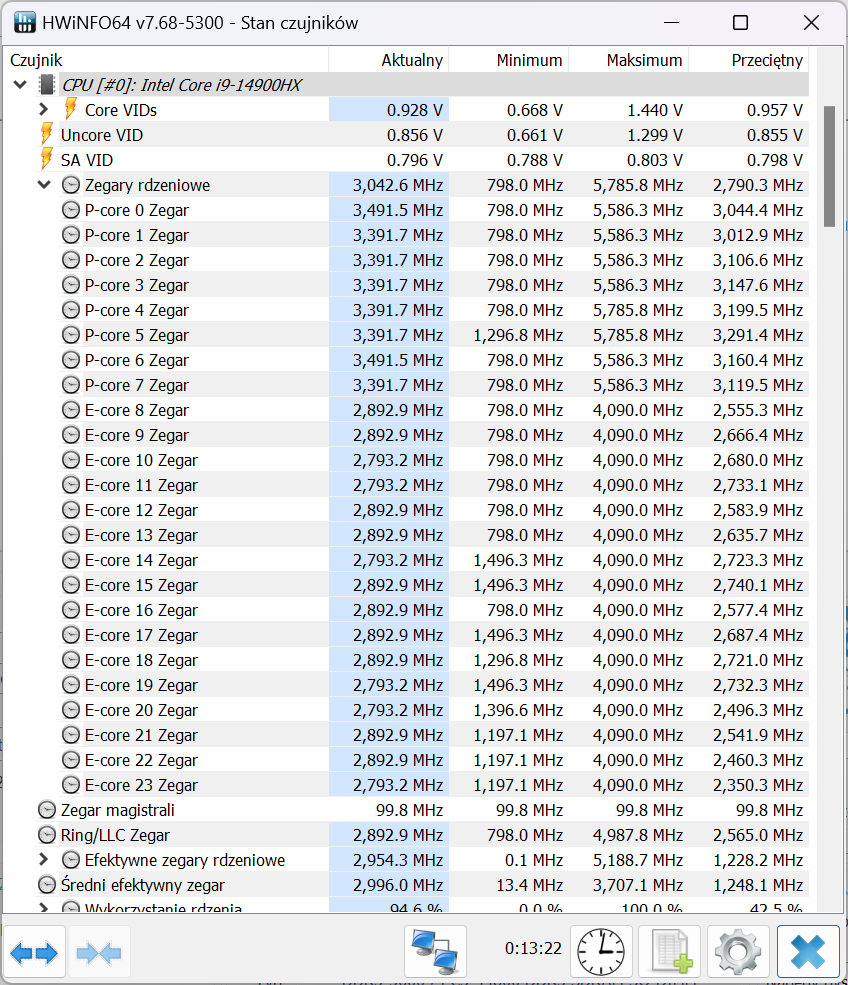Viewport: 848px width, 985px height.
Task: Click the expand columns blue arrows button
Action: [34, 952]
